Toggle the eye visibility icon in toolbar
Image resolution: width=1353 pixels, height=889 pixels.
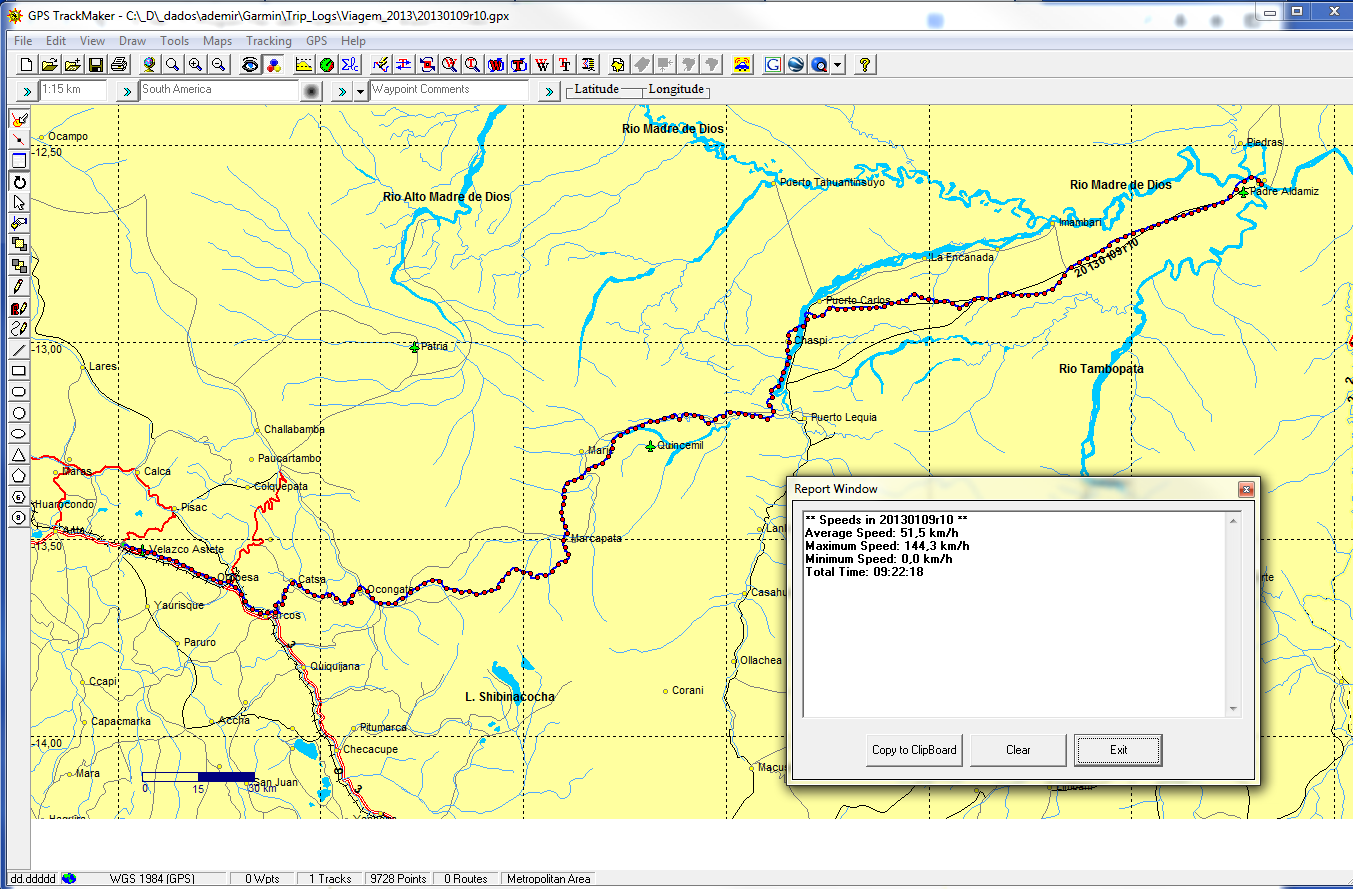pos(250,65)
